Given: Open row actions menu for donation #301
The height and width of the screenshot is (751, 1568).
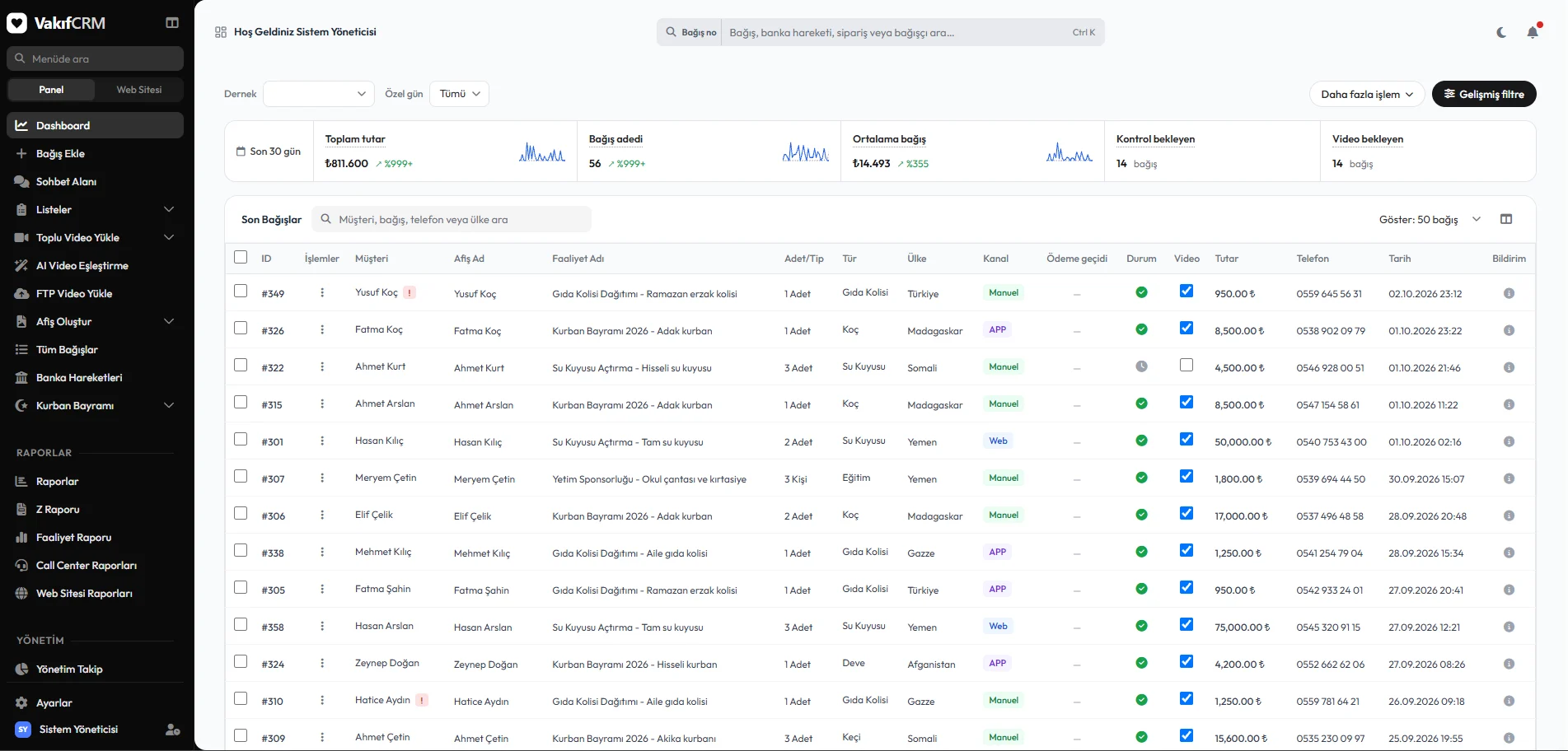Looking at the screenshot, I should (322, 441).
